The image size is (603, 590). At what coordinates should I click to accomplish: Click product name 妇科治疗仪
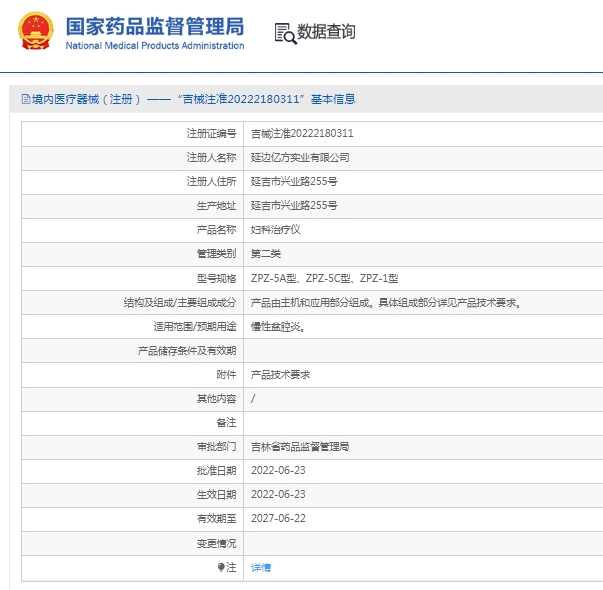pyautogui.click(x=275, y=230)
